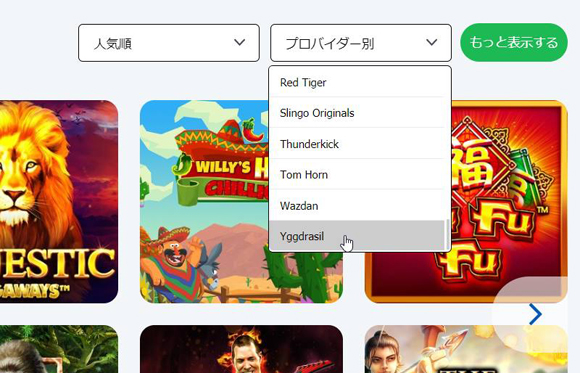580x373 pixels.
Task: Pick Wazdan in the provider list
Action: 357,205
